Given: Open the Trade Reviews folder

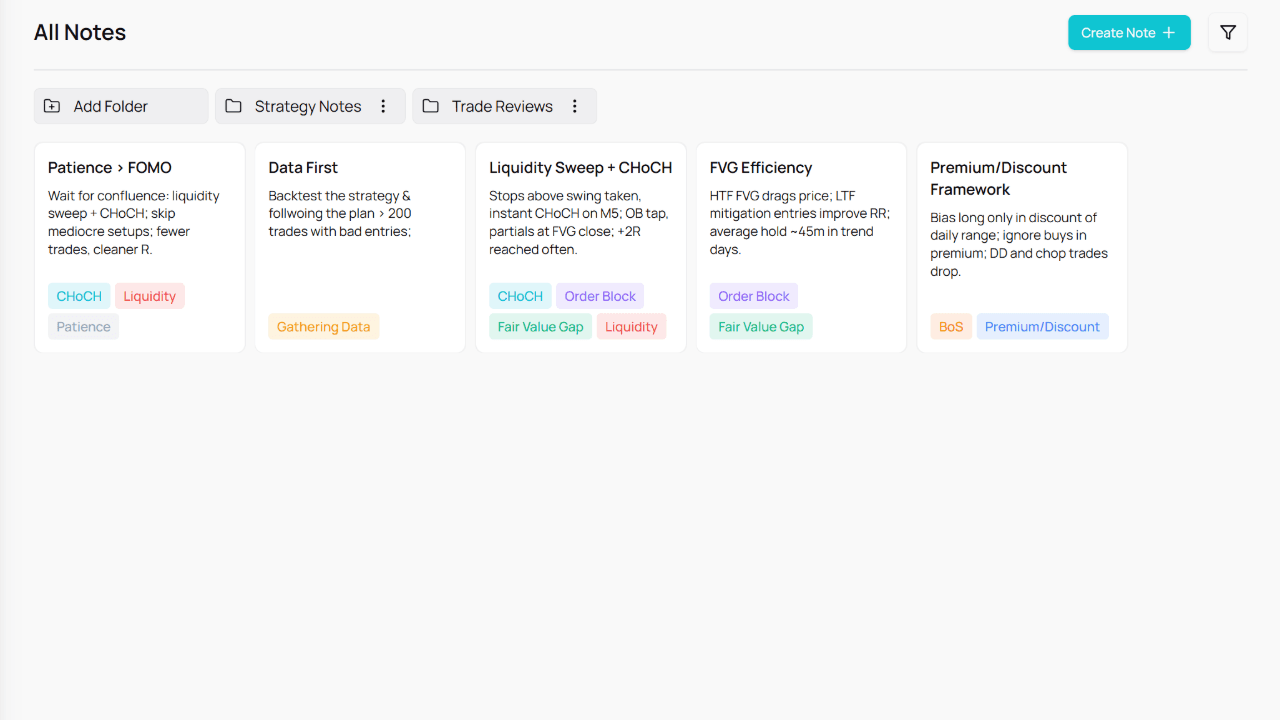Looking at the screenshot, I should click(501, 106).
